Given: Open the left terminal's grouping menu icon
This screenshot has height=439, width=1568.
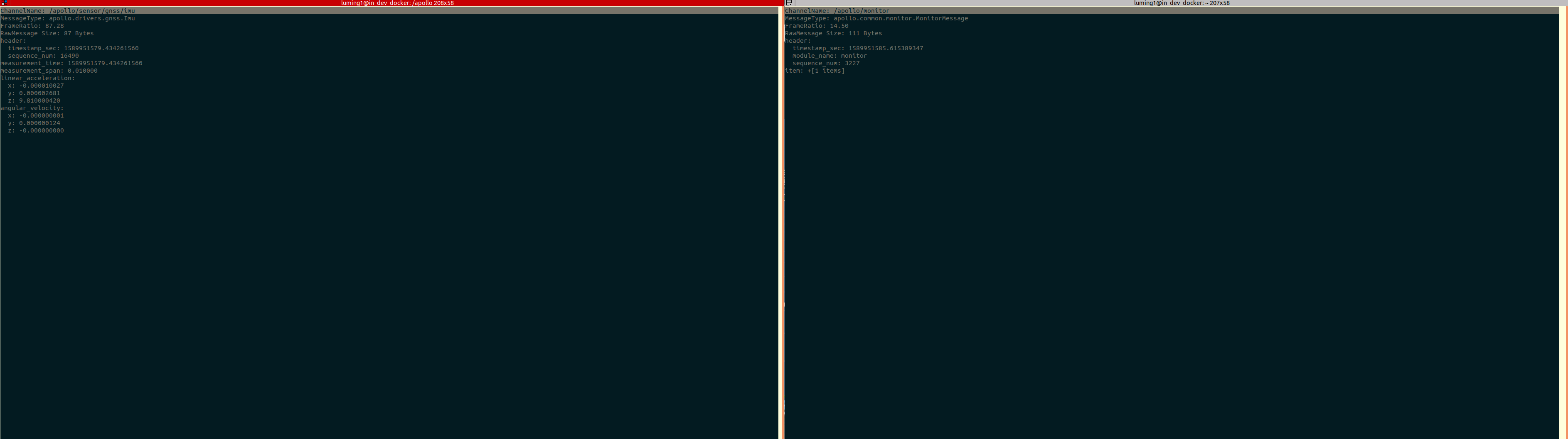Looking at the screenshot, I should tap(4, 3).
